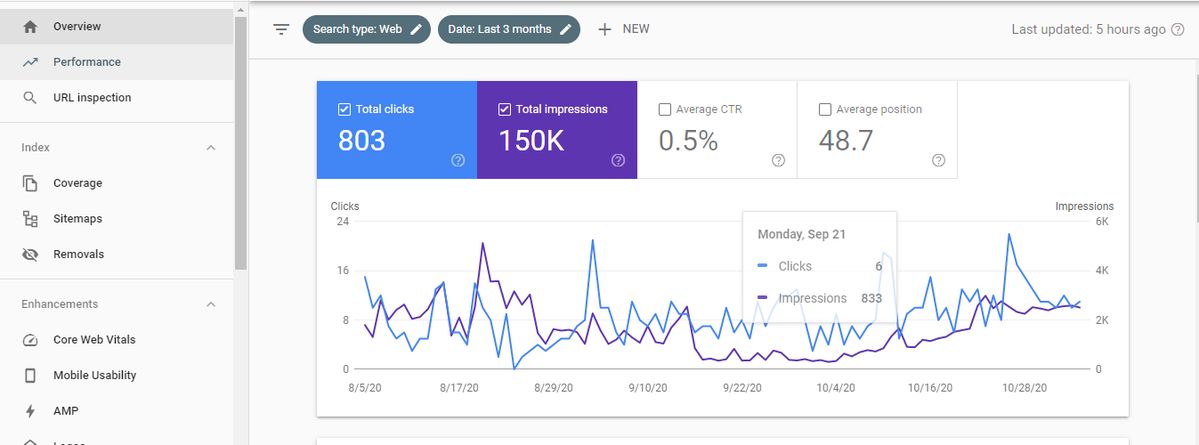Click the Core Web Vitals gauge icon
The width and height of the screenshot is (1199, 445).
tap(30, 340)
